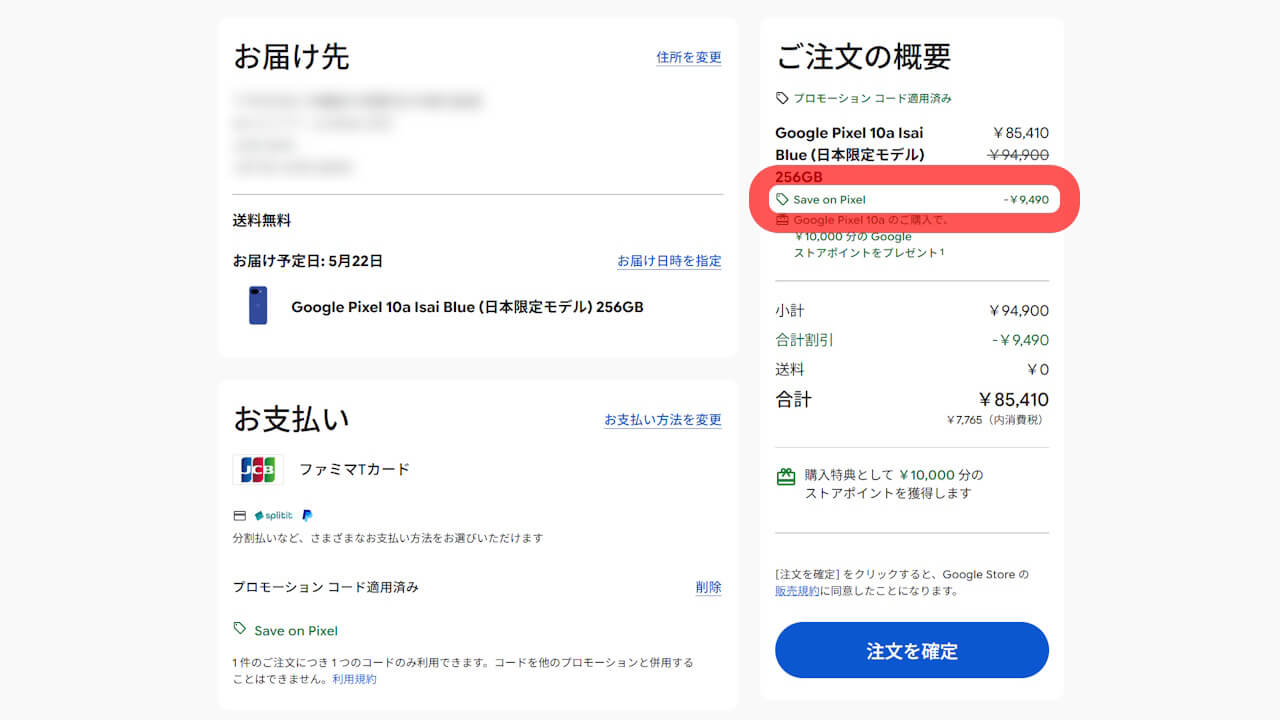This screenshot has height=720, width=1280.
Task: Click the Pixel 10a product thumbnail
Action: click(258, 306)
